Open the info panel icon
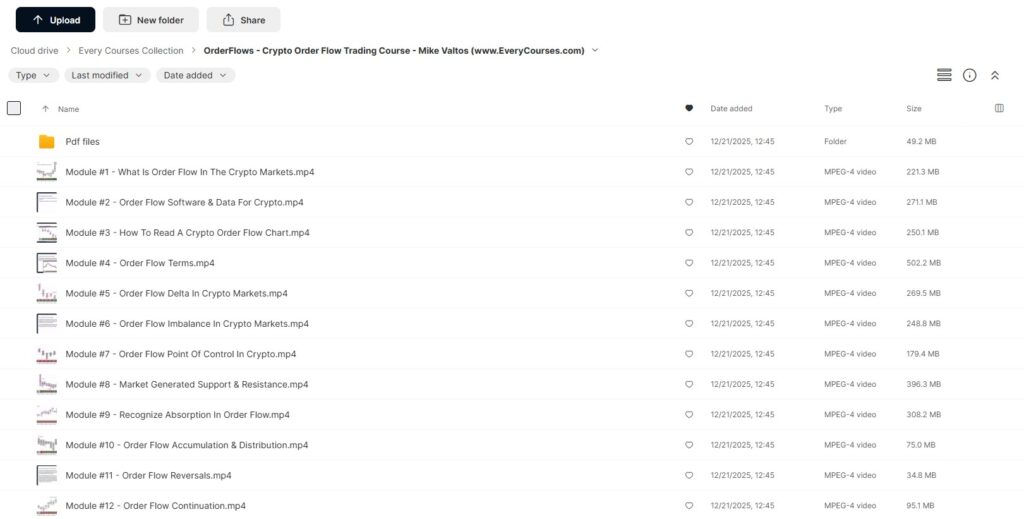The width and height of the screenshot is (1024, 519). coord(969,75)
